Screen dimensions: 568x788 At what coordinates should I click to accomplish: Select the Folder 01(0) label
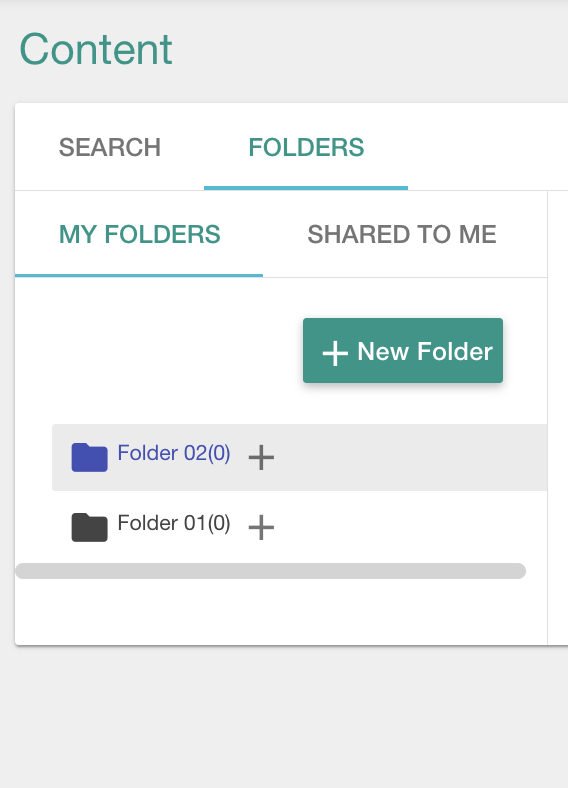(174, 523)
